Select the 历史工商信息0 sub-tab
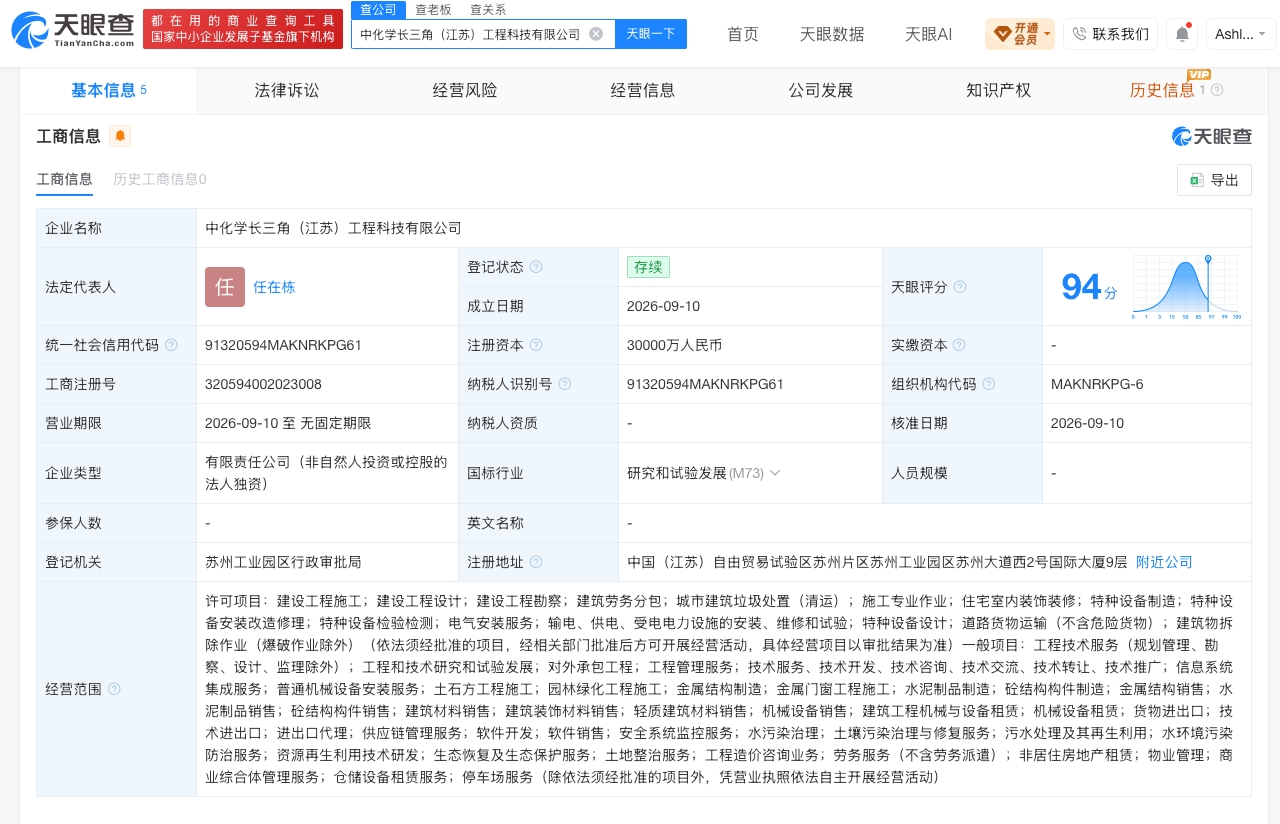This screenshot has height=824, width=1280. pyautogui.click(x=160, y=180)
